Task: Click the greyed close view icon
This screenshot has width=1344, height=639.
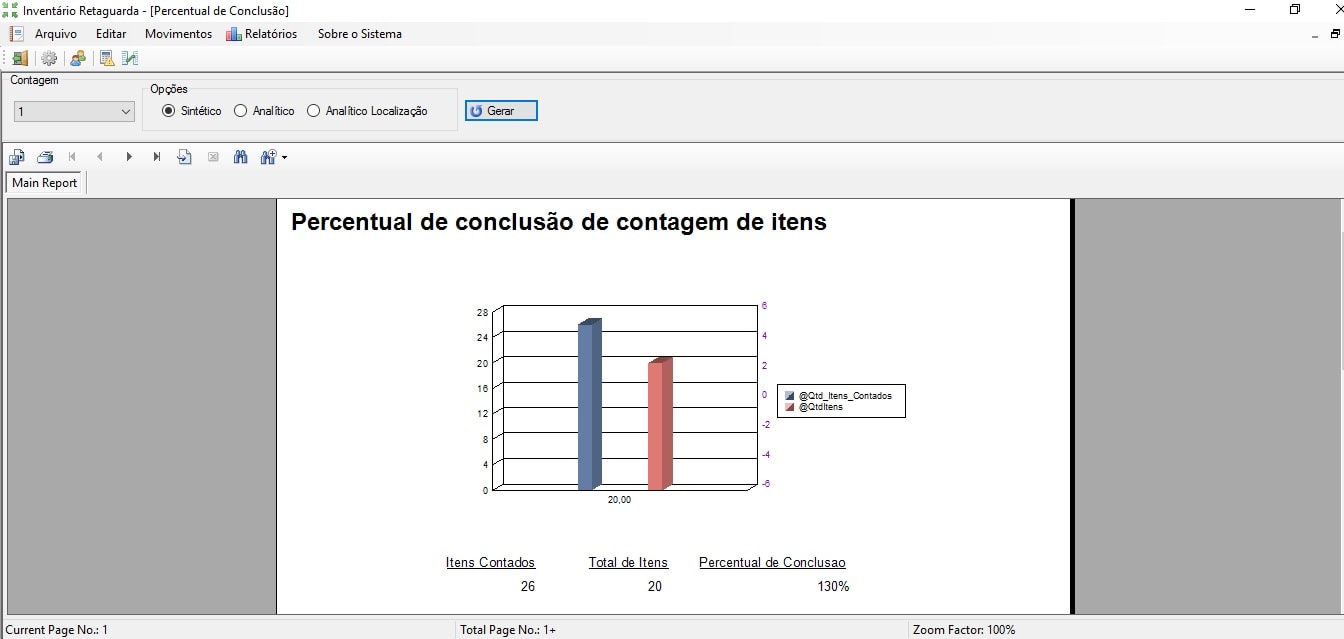Action: 212,157
